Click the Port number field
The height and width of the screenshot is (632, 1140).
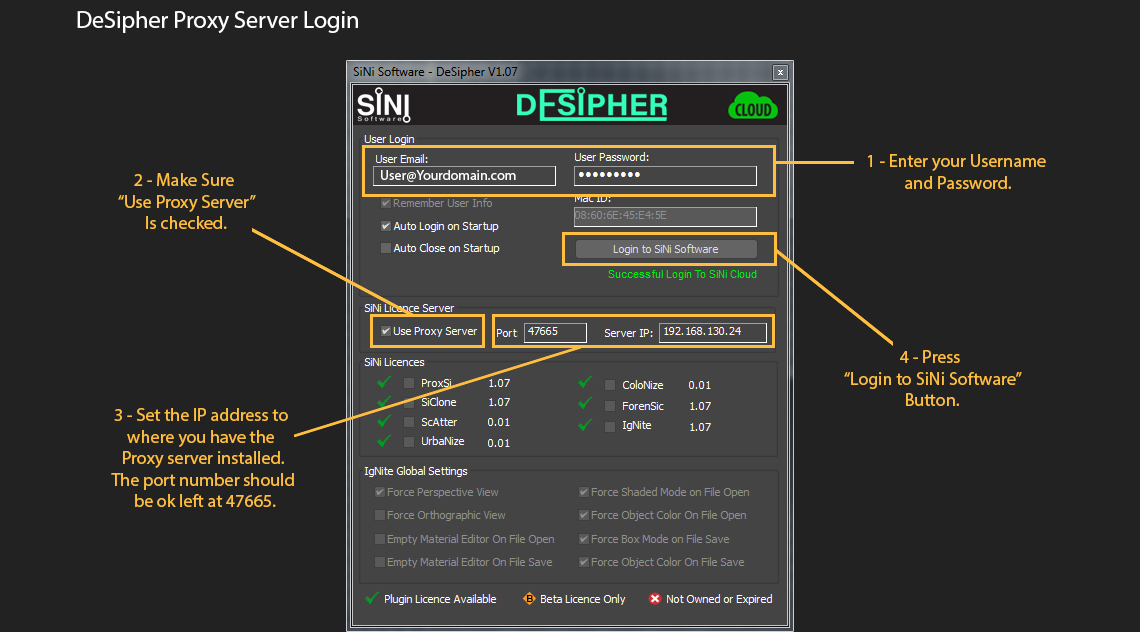[x=555, y=332]
